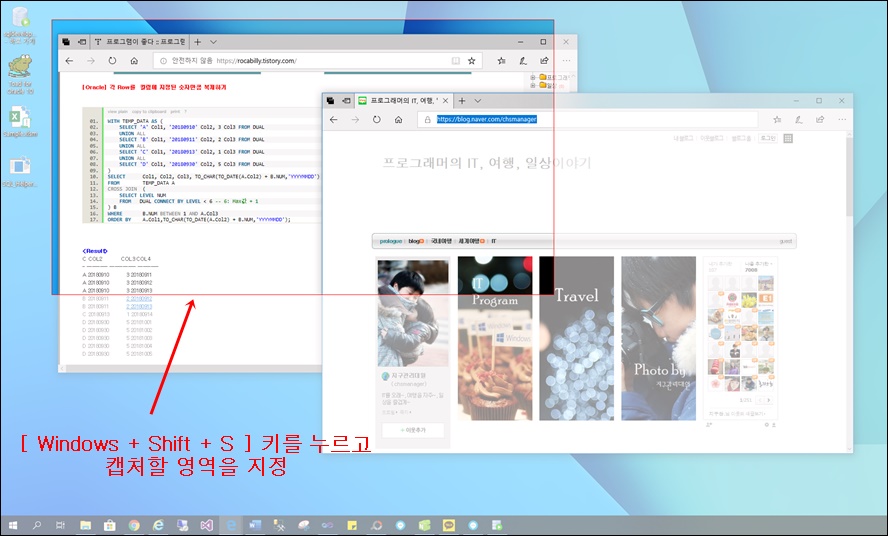The image size is (888, 536).
Task: Open the 'prologue' blog menu item
Action: click(390, 241)
